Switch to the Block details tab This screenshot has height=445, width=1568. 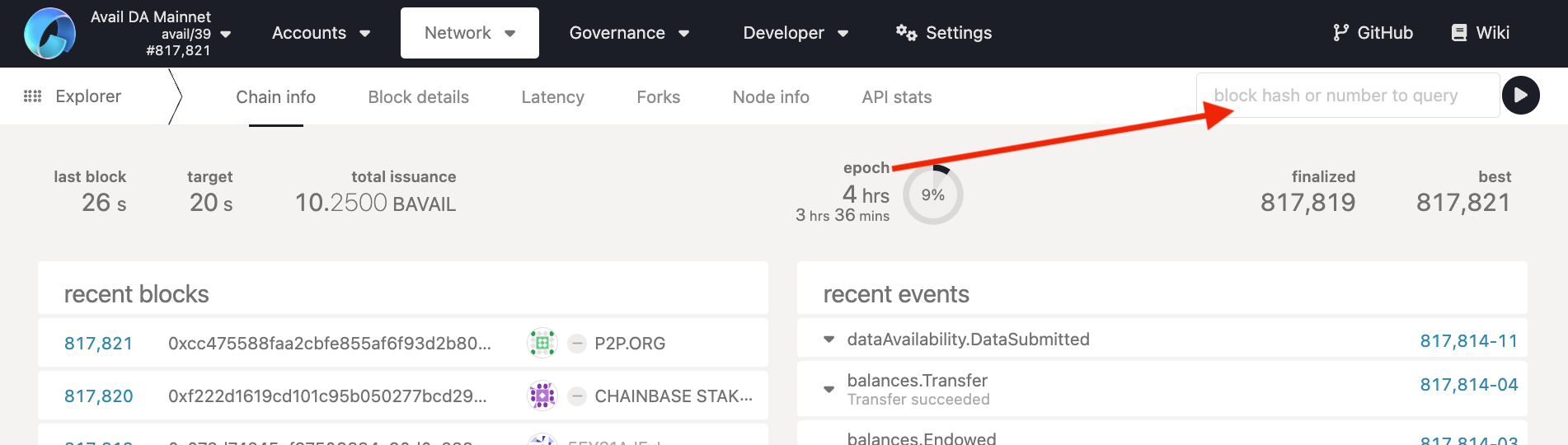click(418, 97)
